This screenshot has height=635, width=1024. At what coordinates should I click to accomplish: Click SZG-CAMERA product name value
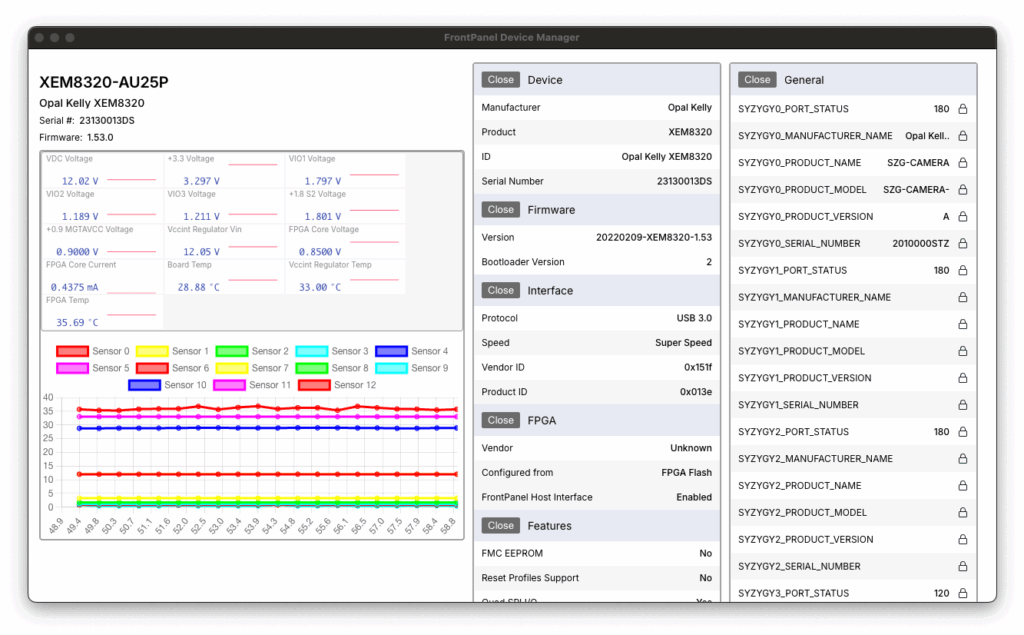[x=918, y=163]
